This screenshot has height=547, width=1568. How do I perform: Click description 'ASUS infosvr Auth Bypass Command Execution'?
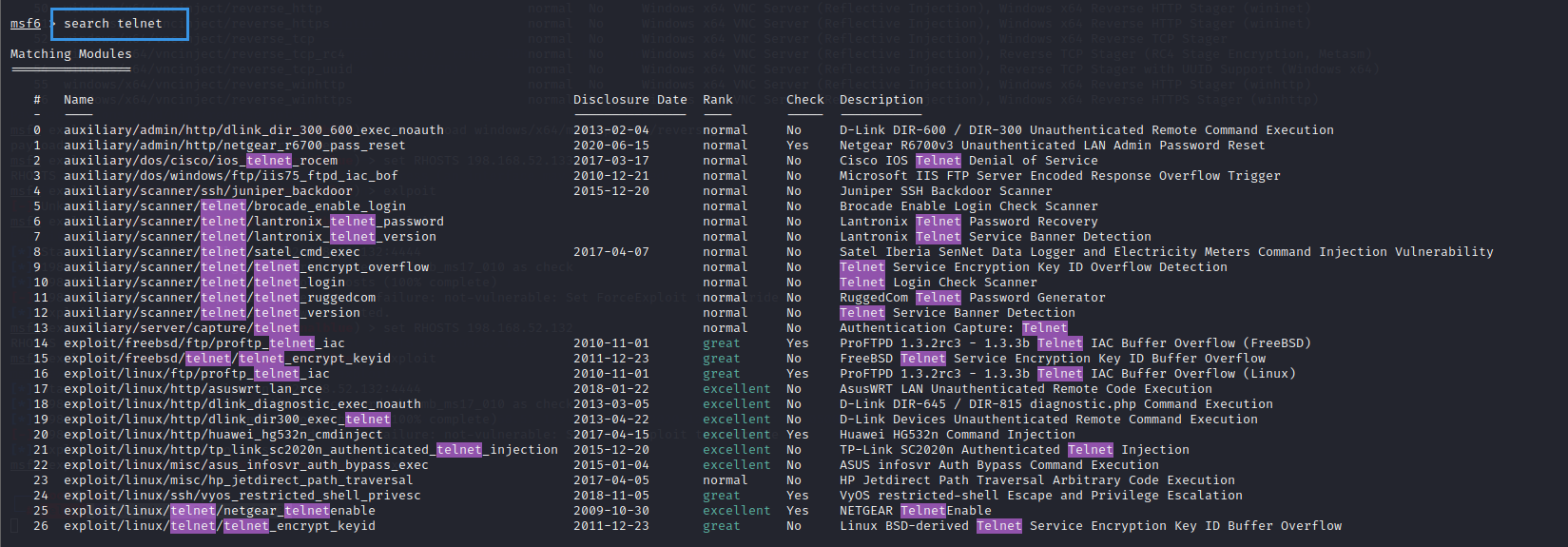[999, 465]
